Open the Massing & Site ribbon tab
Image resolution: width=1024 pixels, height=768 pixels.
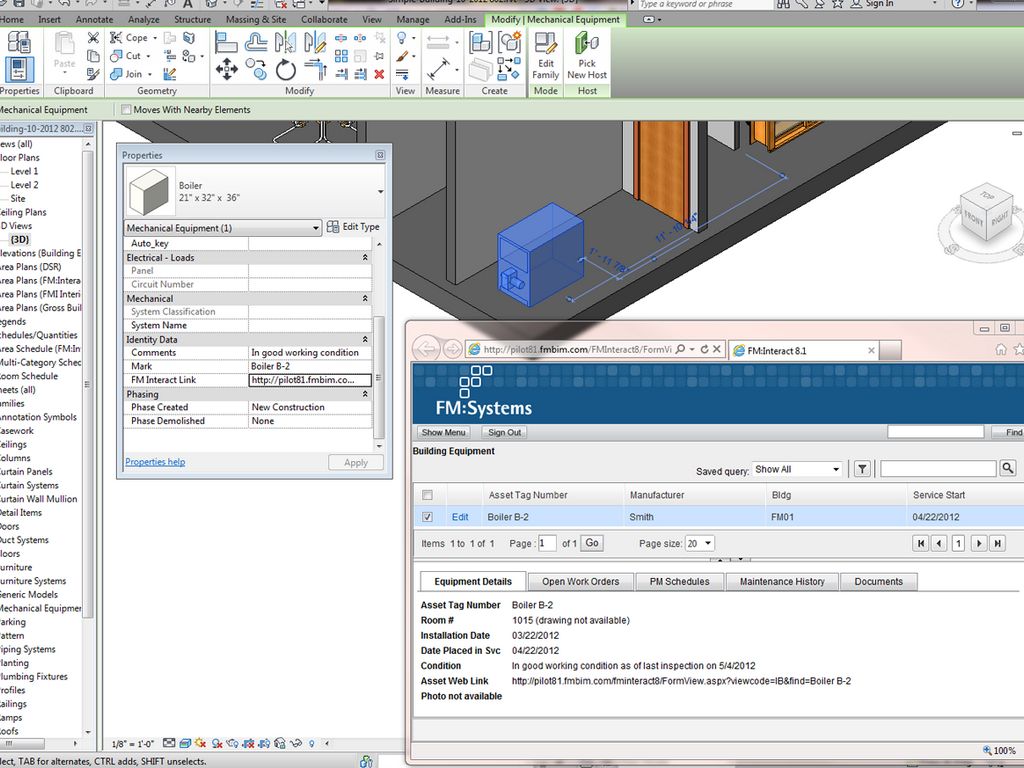click(256, 19)
